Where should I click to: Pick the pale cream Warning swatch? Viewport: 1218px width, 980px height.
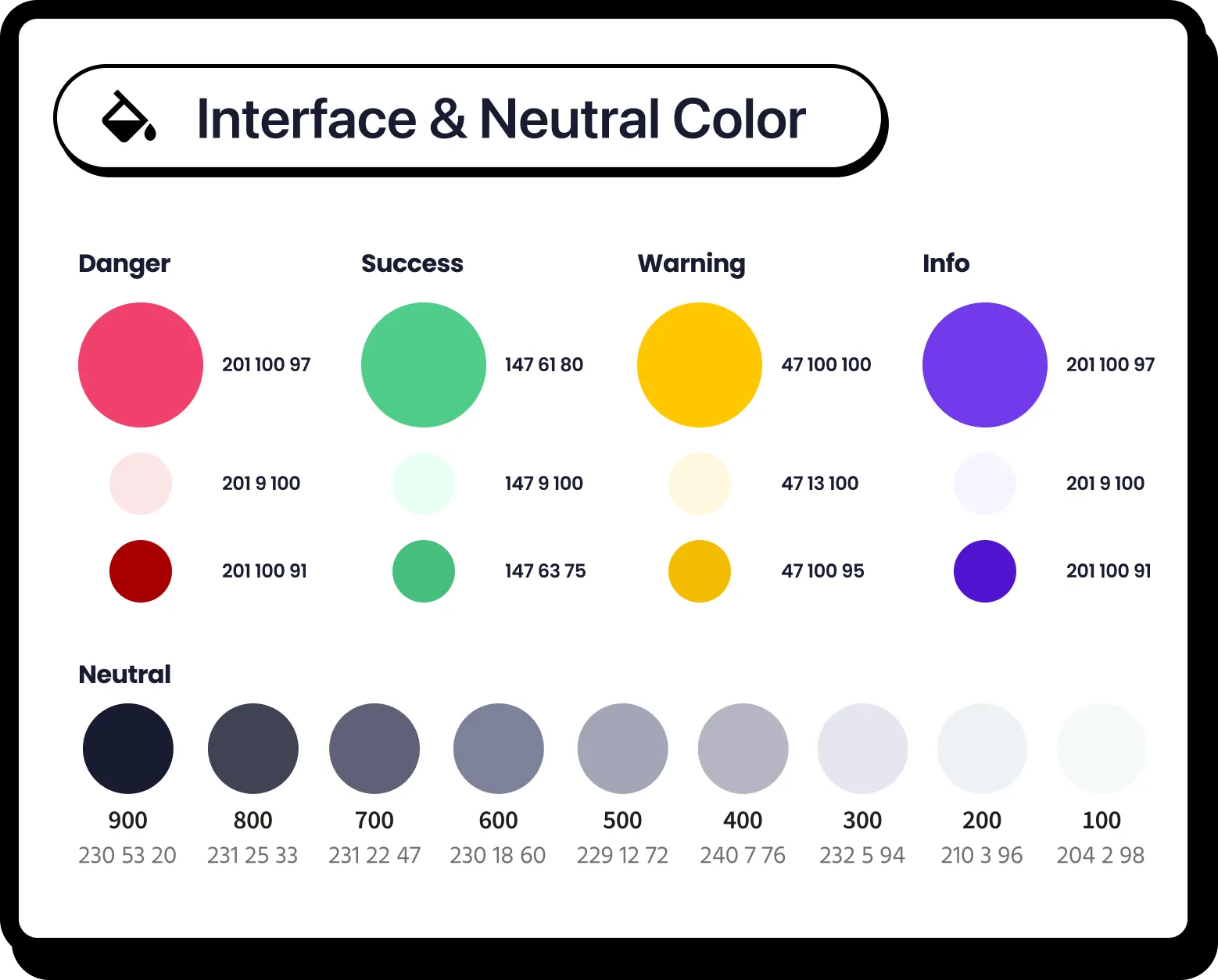coord(700,484)
